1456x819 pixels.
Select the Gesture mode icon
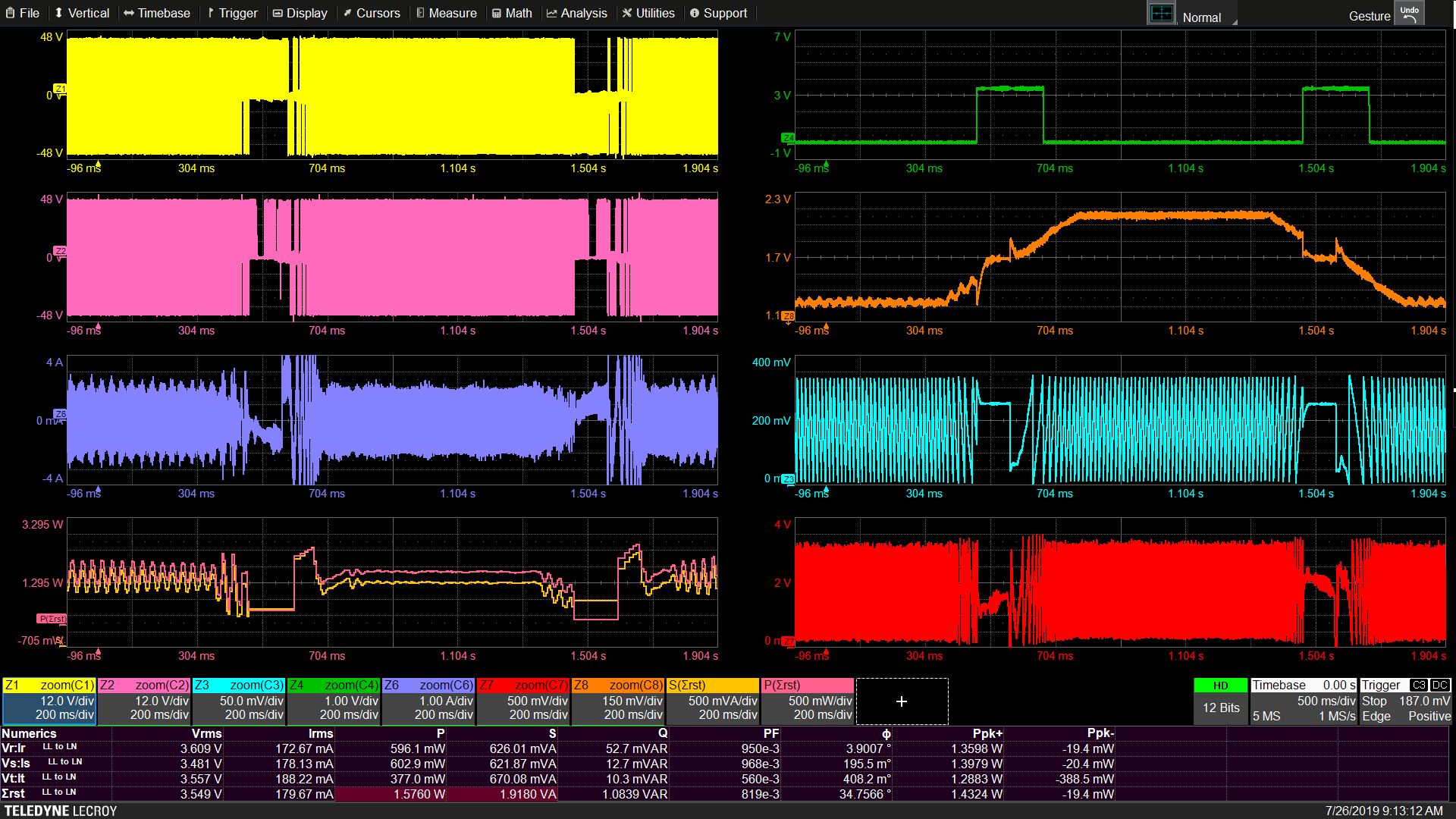(x=1374, y=13)
